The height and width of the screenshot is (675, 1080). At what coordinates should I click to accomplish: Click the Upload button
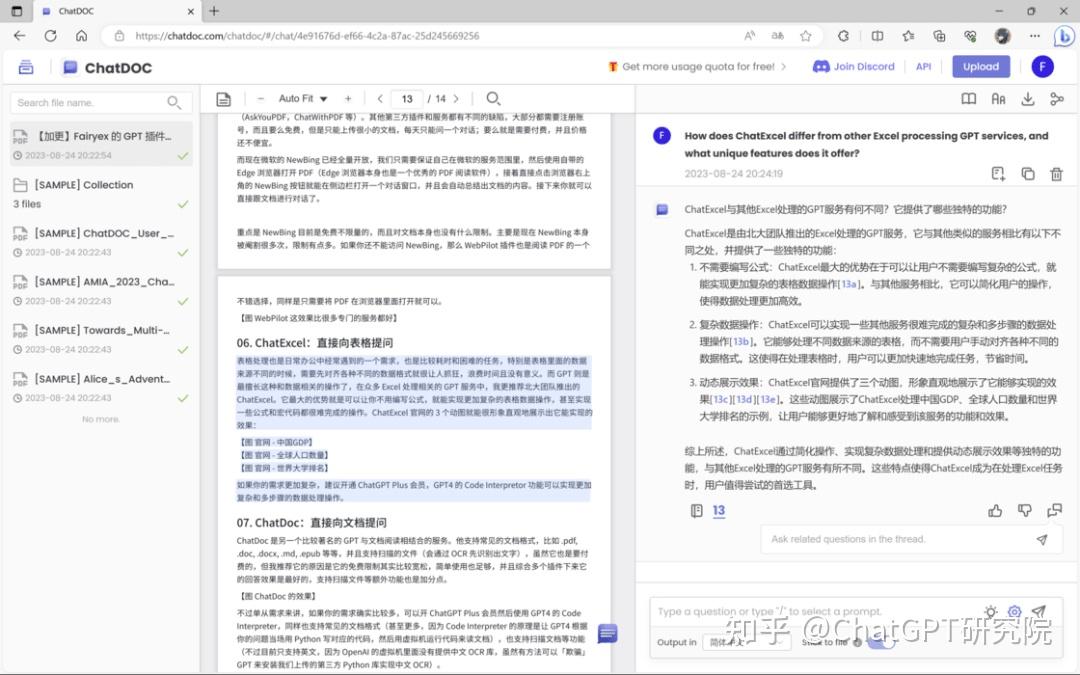(981, 67)
